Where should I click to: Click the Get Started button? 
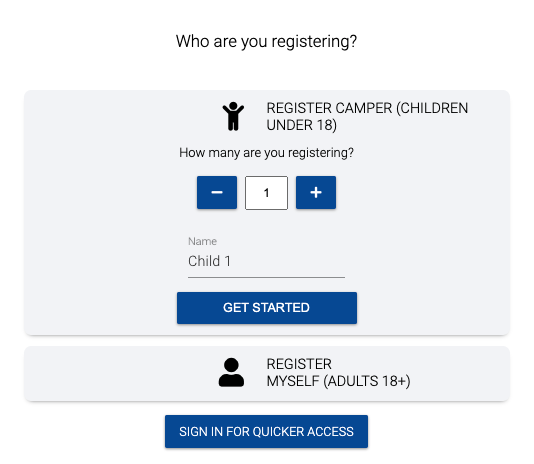pos(267,308)
